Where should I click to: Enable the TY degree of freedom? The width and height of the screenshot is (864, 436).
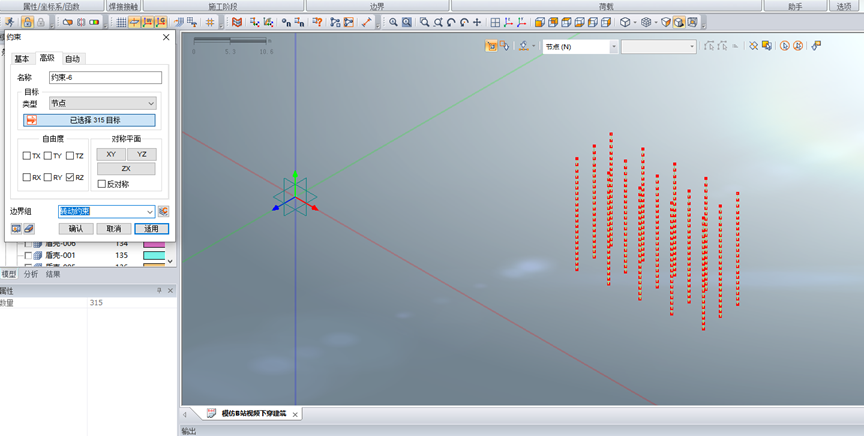(48, 156)
